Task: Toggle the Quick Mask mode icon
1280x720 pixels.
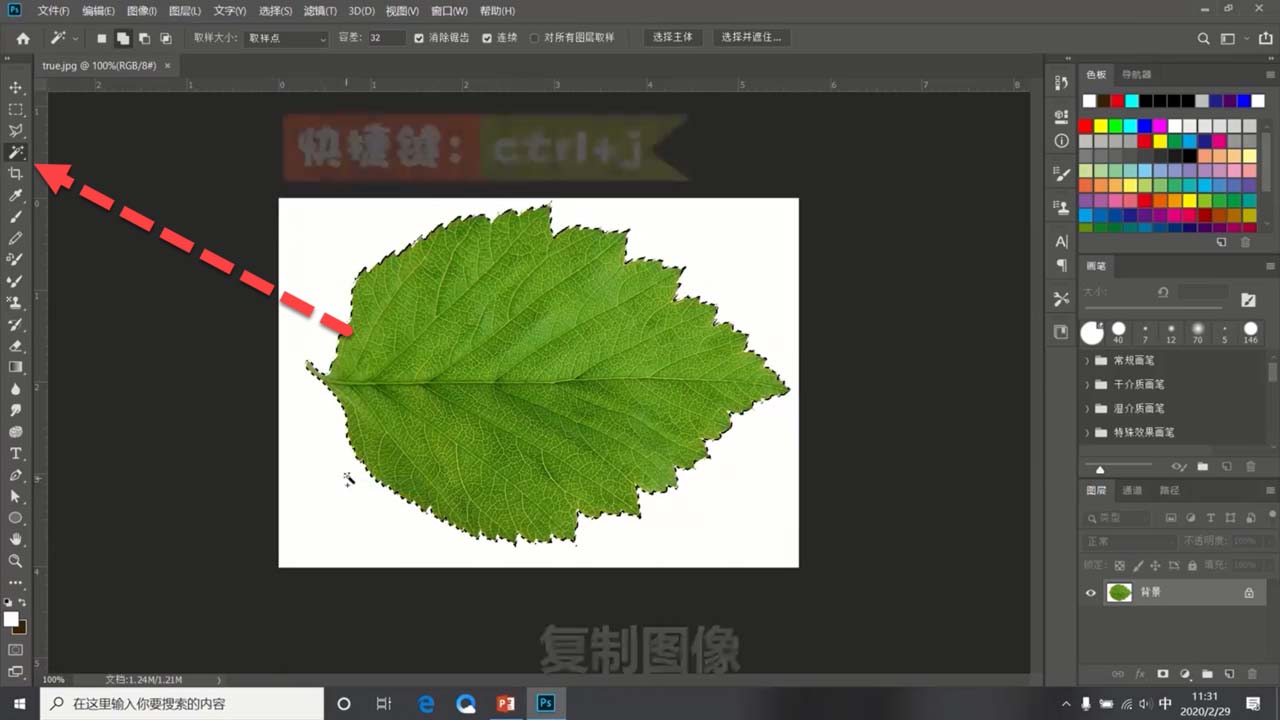Action: (x=16, y=650)
